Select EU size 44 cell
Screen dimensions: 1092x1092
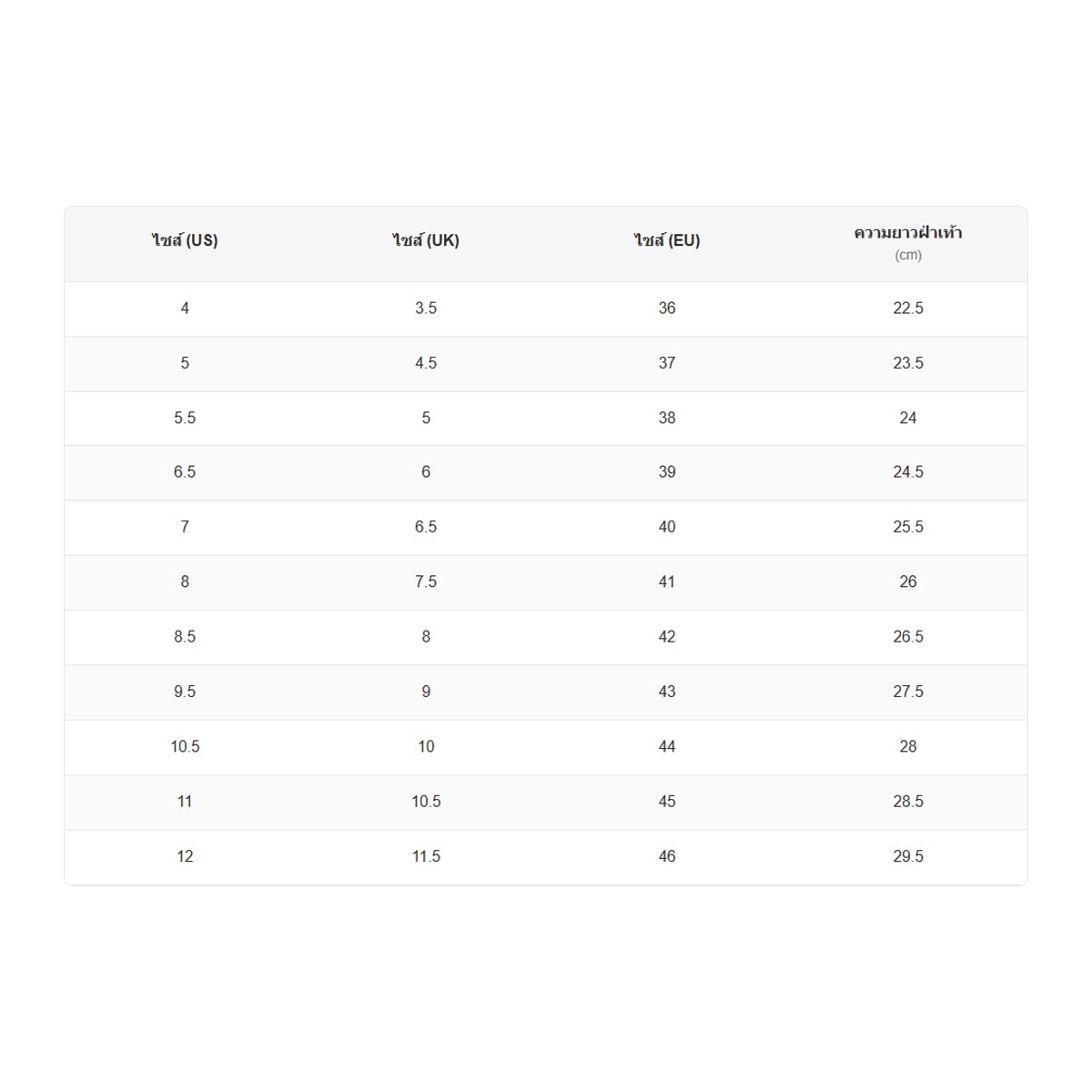[x=667, y=747]
